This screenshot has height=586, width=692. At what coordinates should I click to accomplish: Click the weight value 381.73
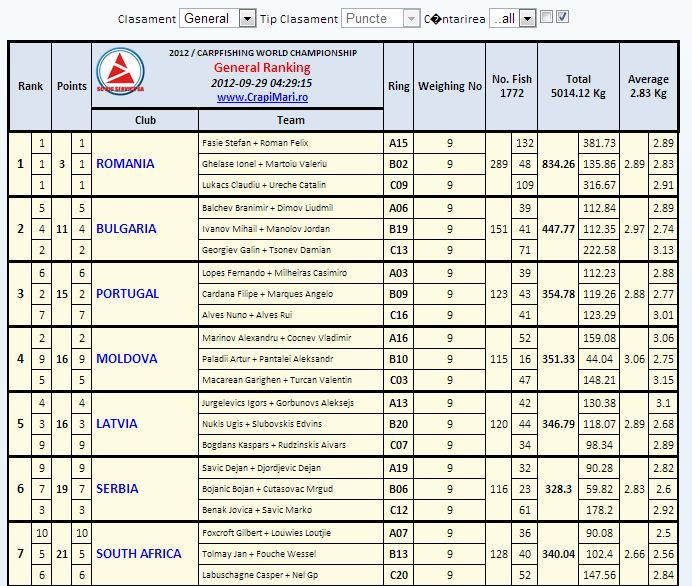(599, 143)
